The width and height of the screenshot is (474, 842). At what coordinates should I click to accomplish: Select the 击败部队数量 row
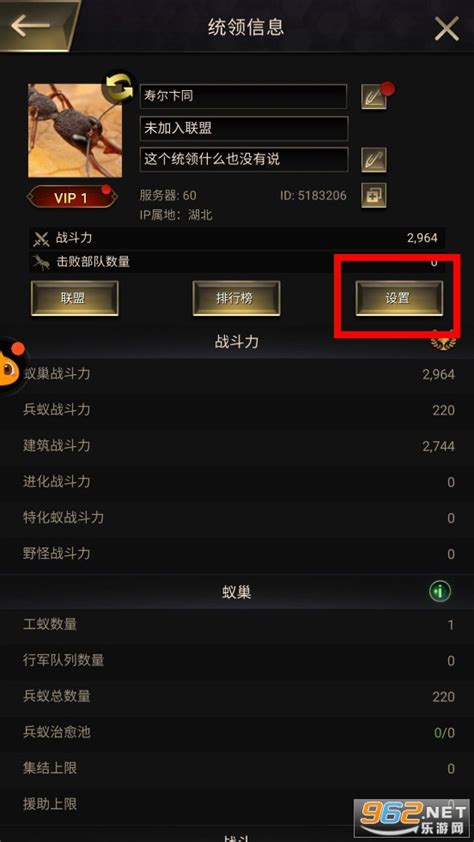pyautogui.click(x=237, y=262)
